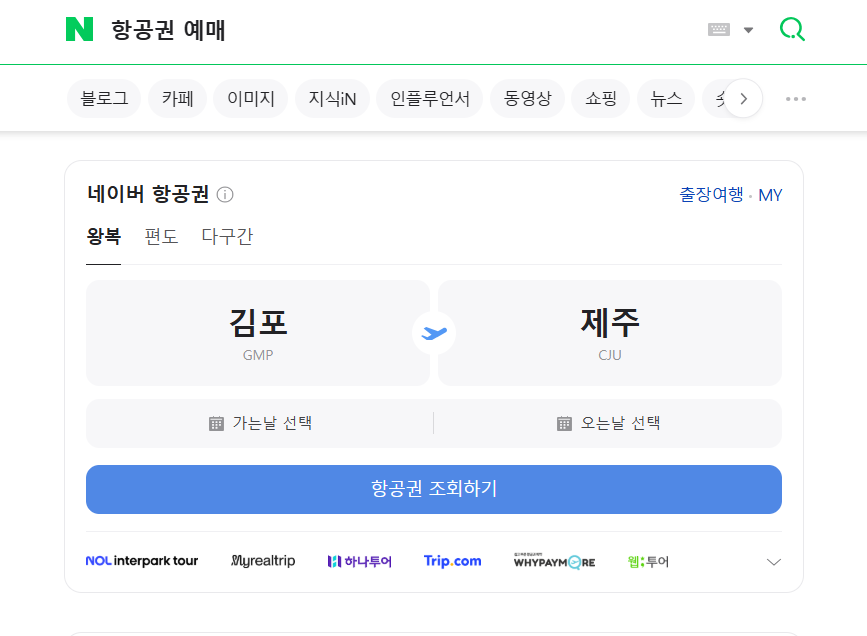The image size is (867, 636).
Task: Open the more options ellipsis icon
Action: pyautogui.click(x=795, y=97)
